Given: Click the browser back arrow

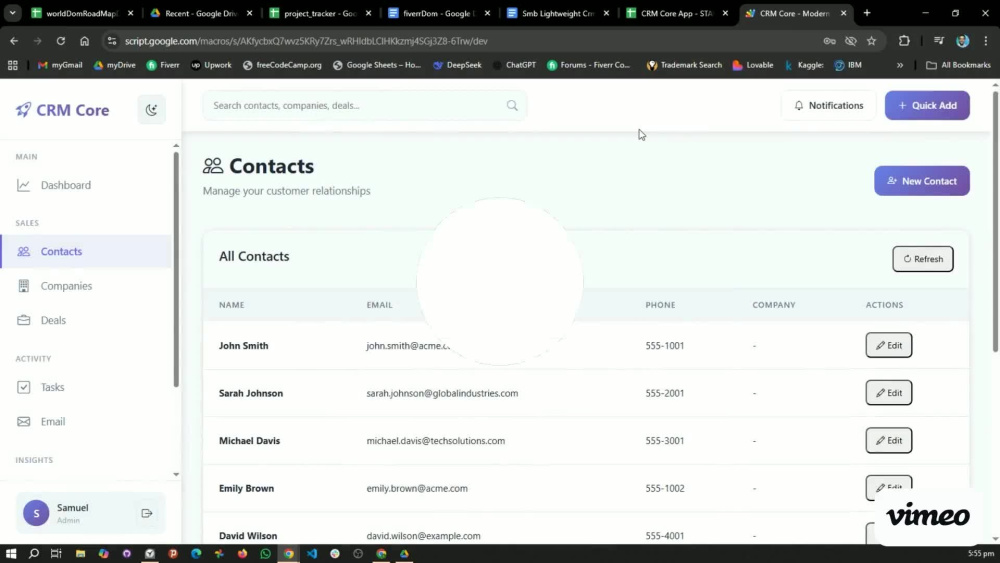Looking at the screenshot, I should point(14,41).
